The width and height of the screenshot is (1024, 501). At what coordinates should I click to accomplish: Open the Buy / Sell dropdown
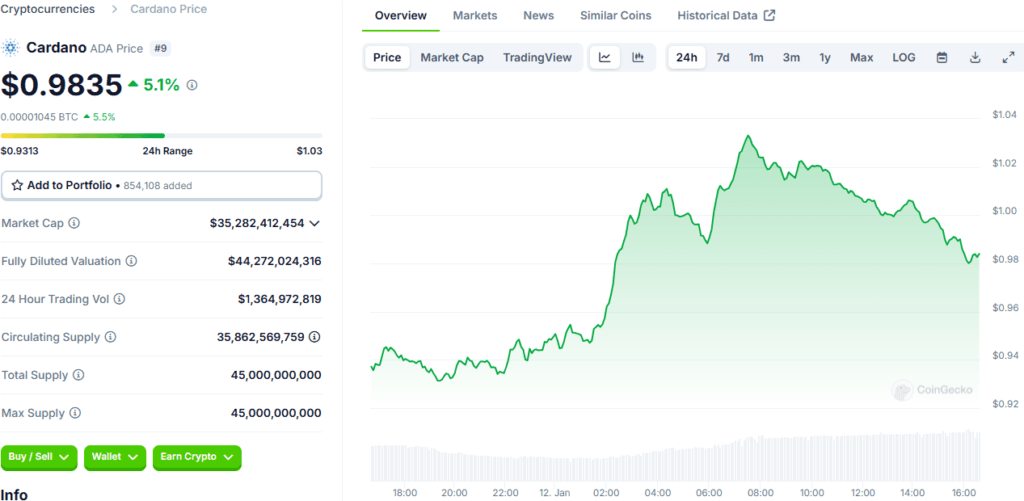(x=39, y=457)
